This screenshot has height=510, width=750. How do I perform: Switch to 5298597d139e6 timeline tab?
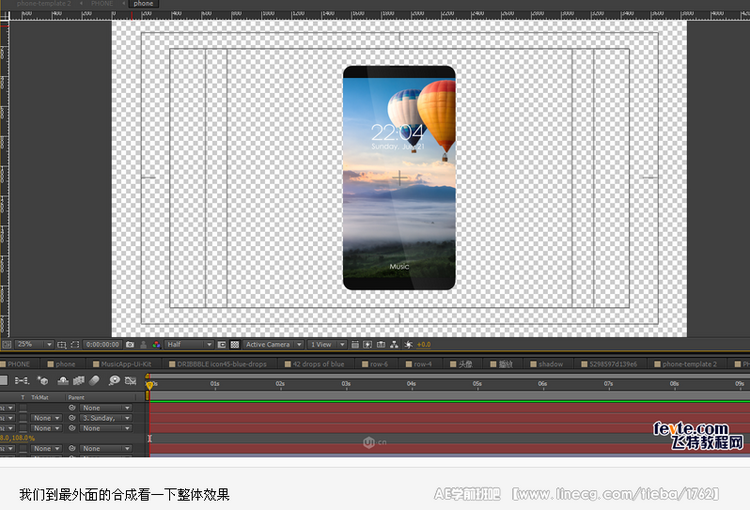click(609, 364)
